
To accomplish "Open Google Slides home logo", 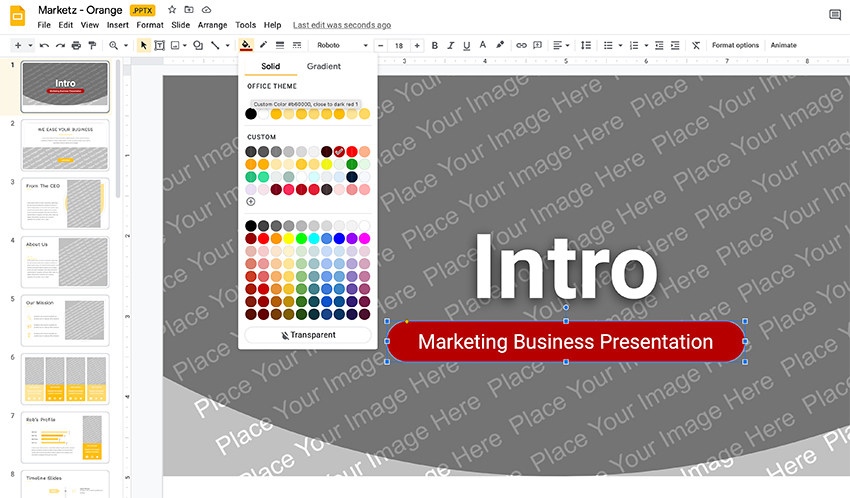I will tap(17, 17).
